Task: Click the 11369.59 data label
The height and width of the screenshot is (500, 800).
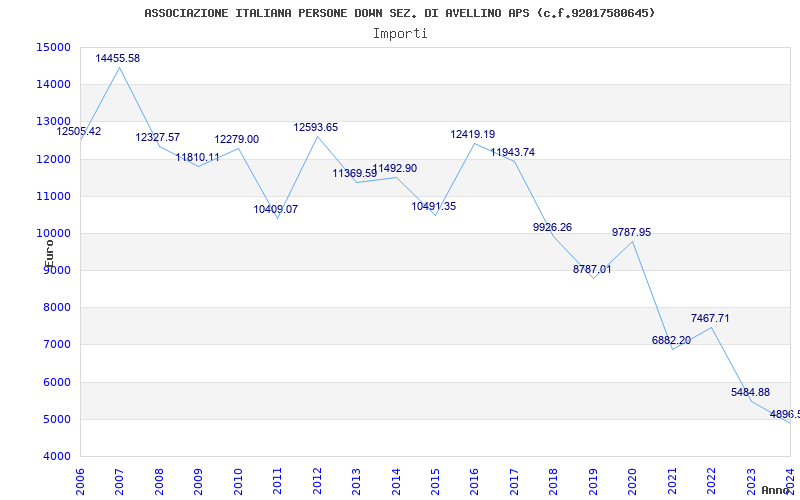Action: pyautogui.click(x=355, y=174)
